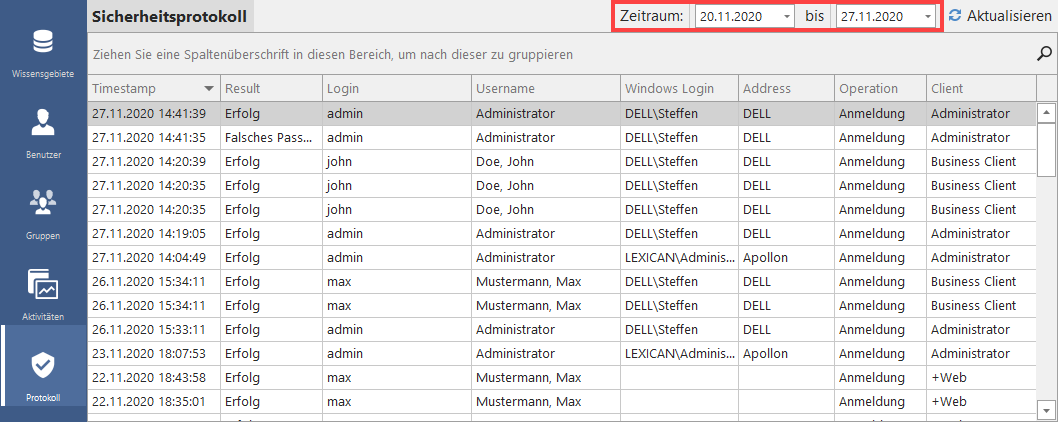Open the end date dropdown 27.11.2020
The height and width of the screenshot is (422, 1058).
[x=928, y=17]
